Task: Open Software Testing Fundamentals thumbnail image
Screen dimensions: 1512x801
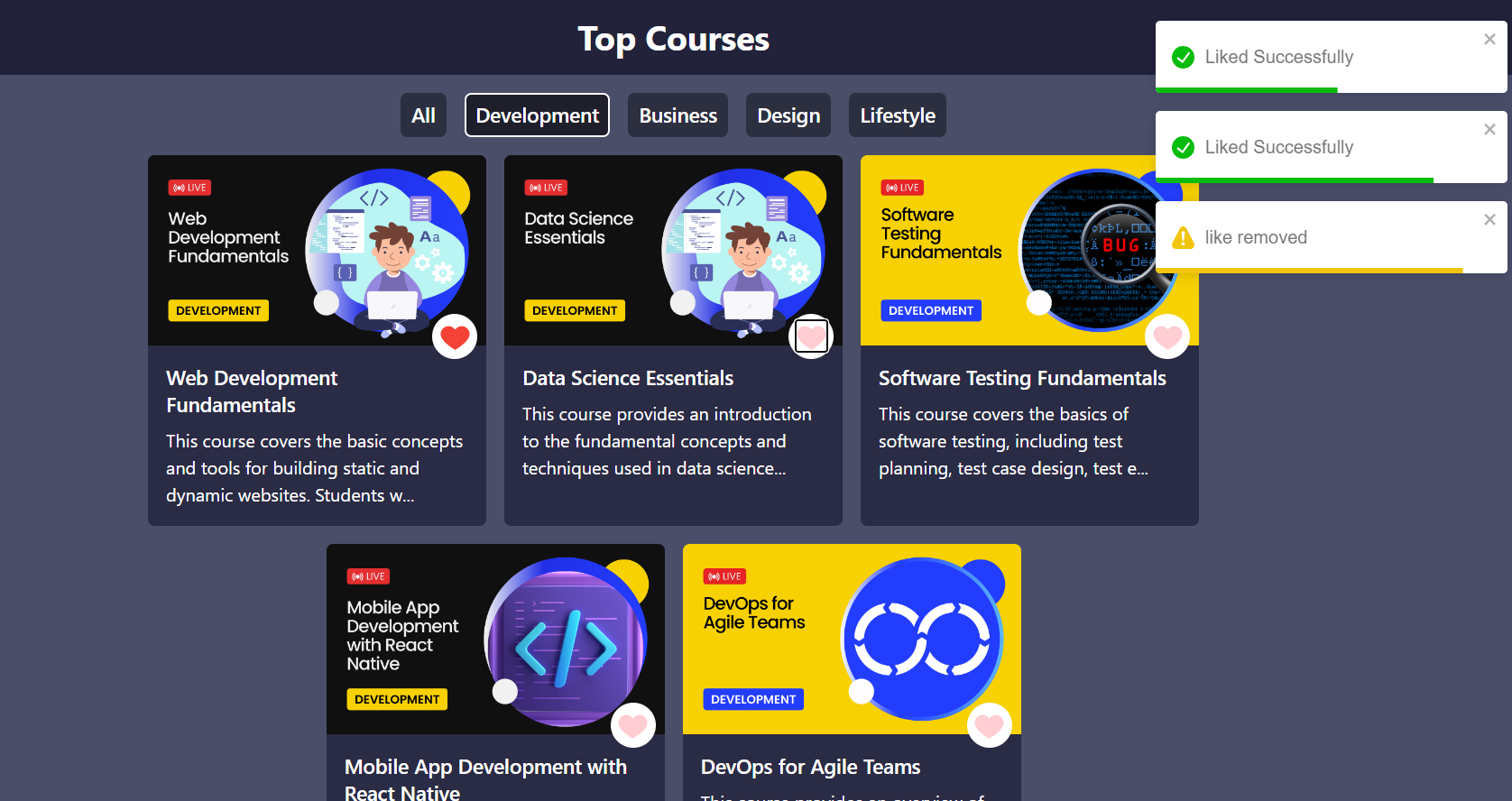Action: point(1029,250)
